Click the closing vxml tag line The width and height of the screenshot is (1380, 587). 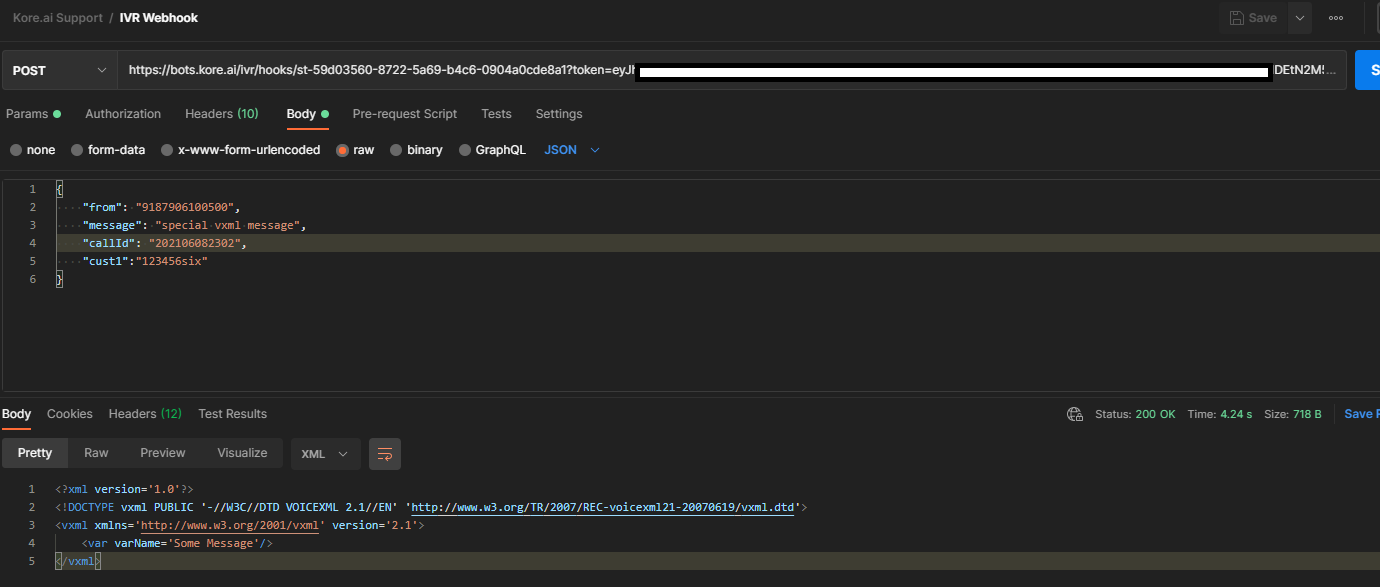coord(78,561)
